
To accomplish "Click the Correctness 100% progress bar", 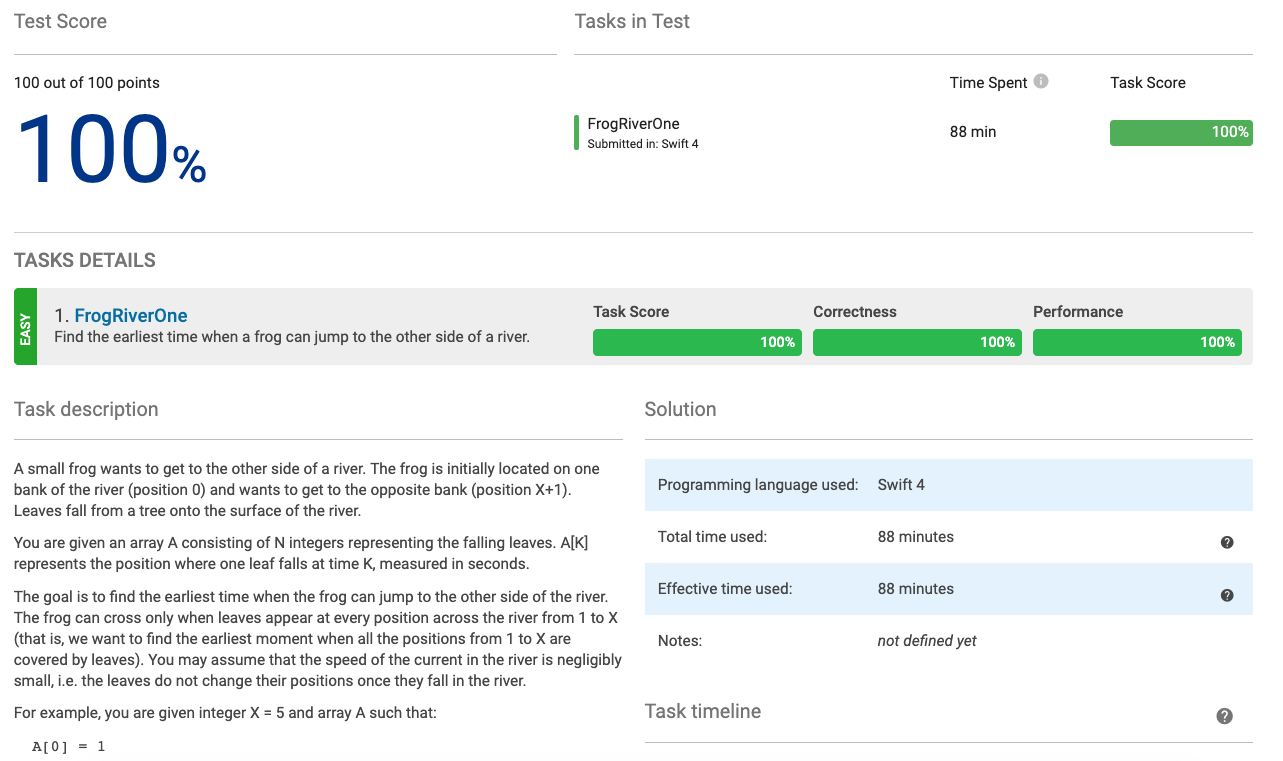I will click(917, 342).
